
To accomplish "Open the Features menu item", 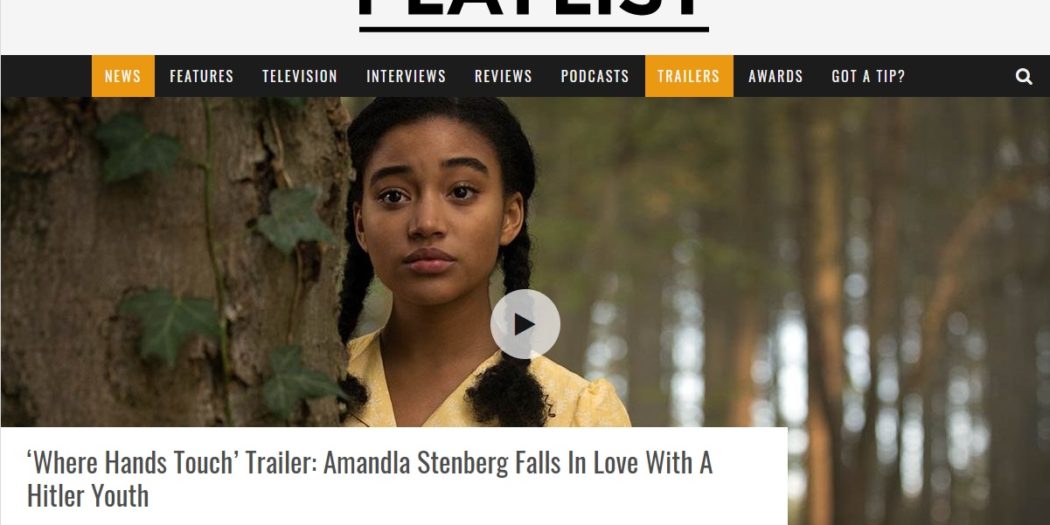I will pos(202,76).
